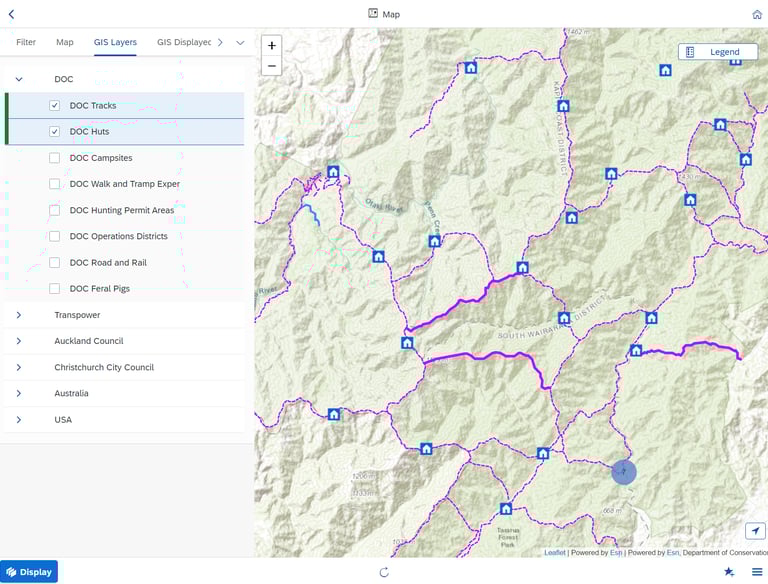Collapse the DOC layer group

[x=19, y=79]
